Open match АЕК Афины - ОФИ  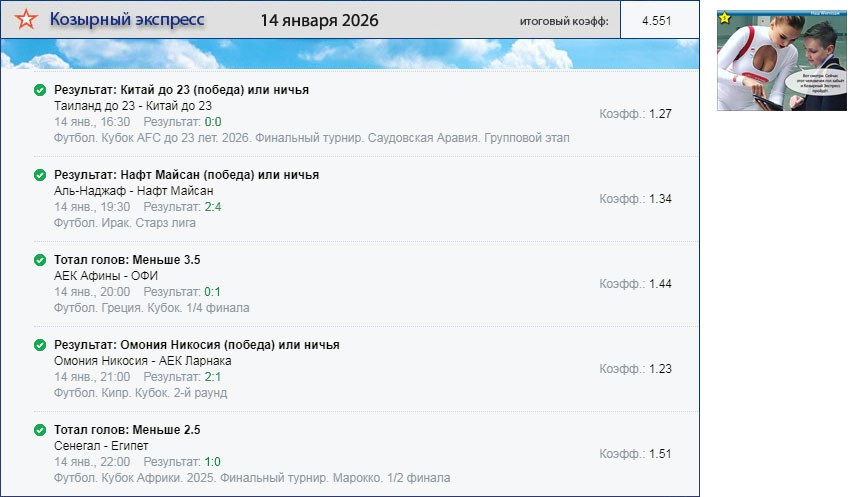(x=106, y=276)
